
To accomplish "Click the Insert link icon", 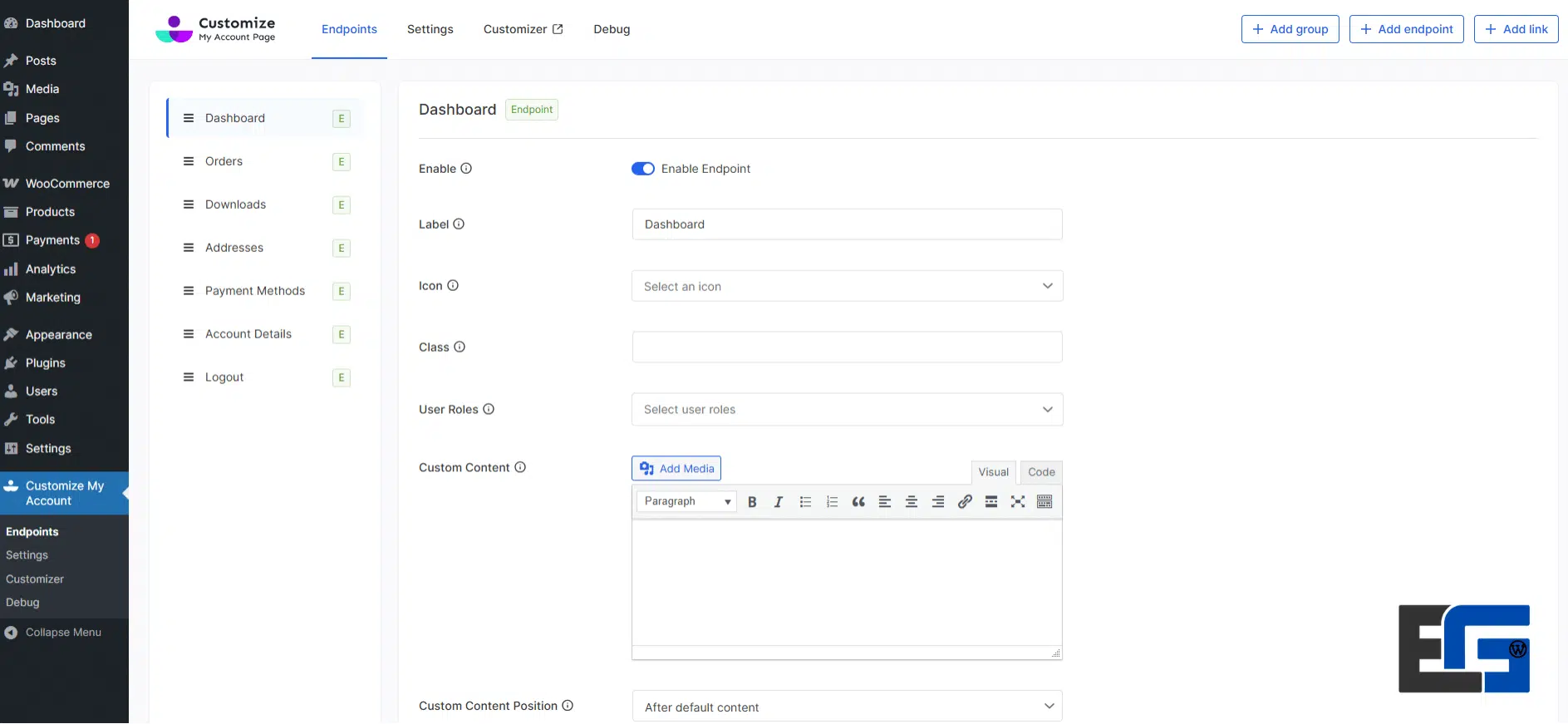I will coord(965,502).
